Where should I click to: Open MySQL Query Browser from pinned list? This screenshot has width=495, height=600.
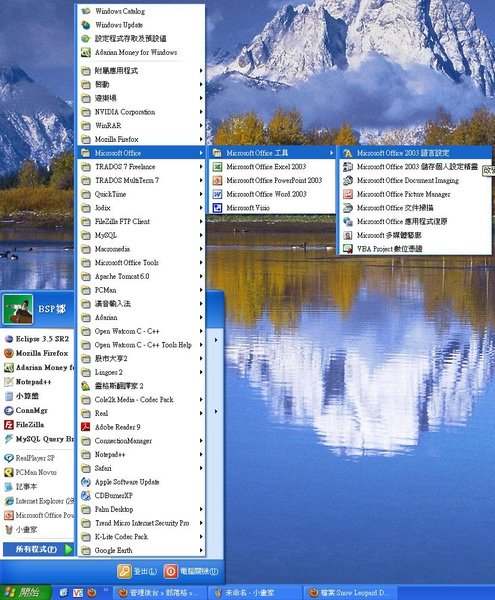[37, 439]
